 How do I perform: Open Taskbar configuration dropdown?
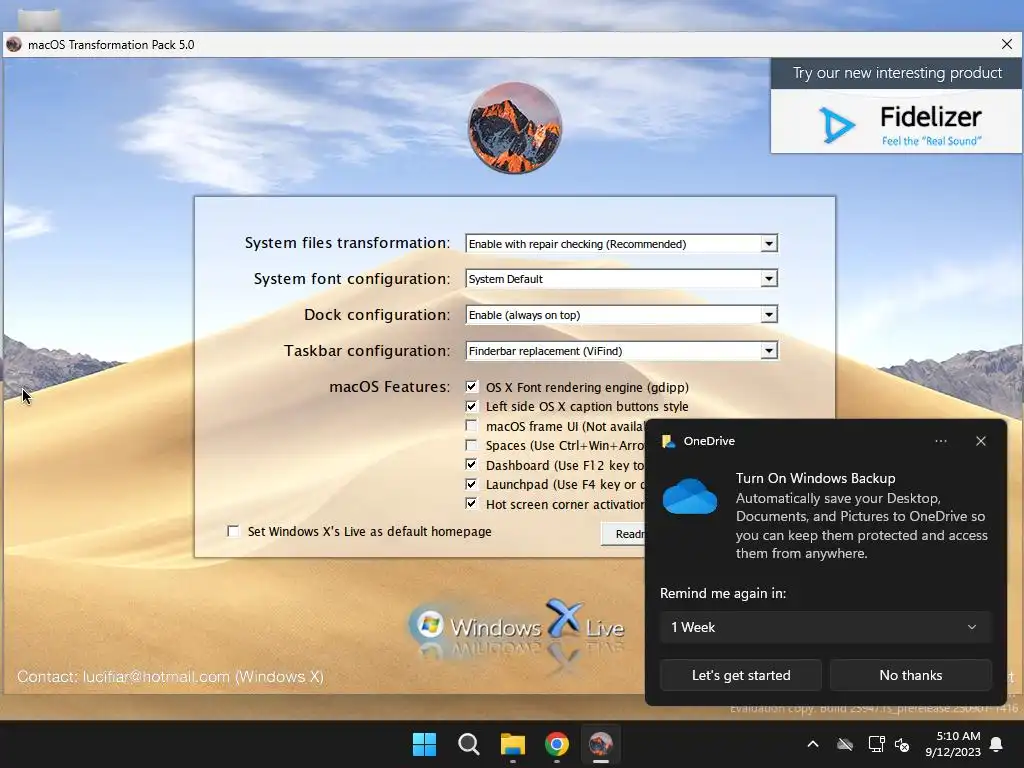tap(622, 351)
